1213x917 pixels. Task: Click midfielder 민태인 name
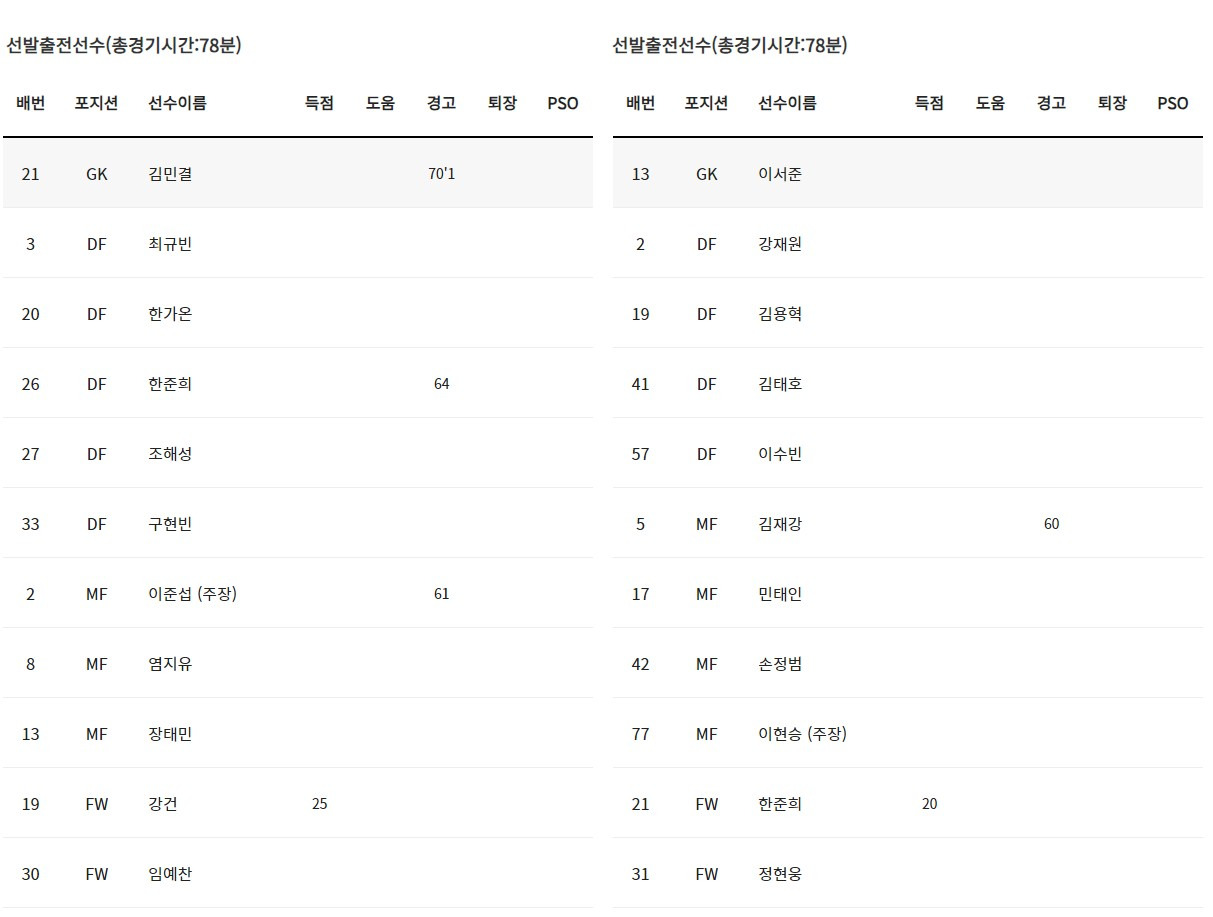point(780,594)
